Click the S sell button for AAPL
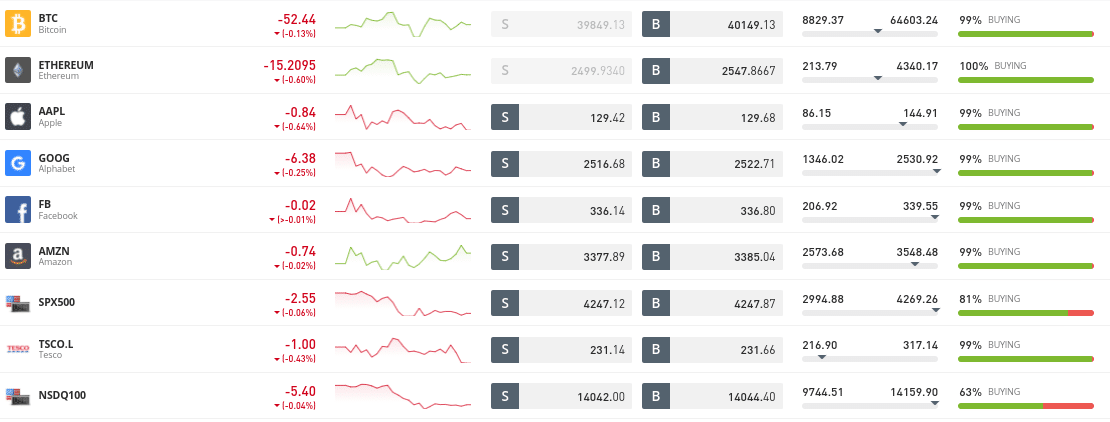The image size is (1110, 422). (505, 118)
